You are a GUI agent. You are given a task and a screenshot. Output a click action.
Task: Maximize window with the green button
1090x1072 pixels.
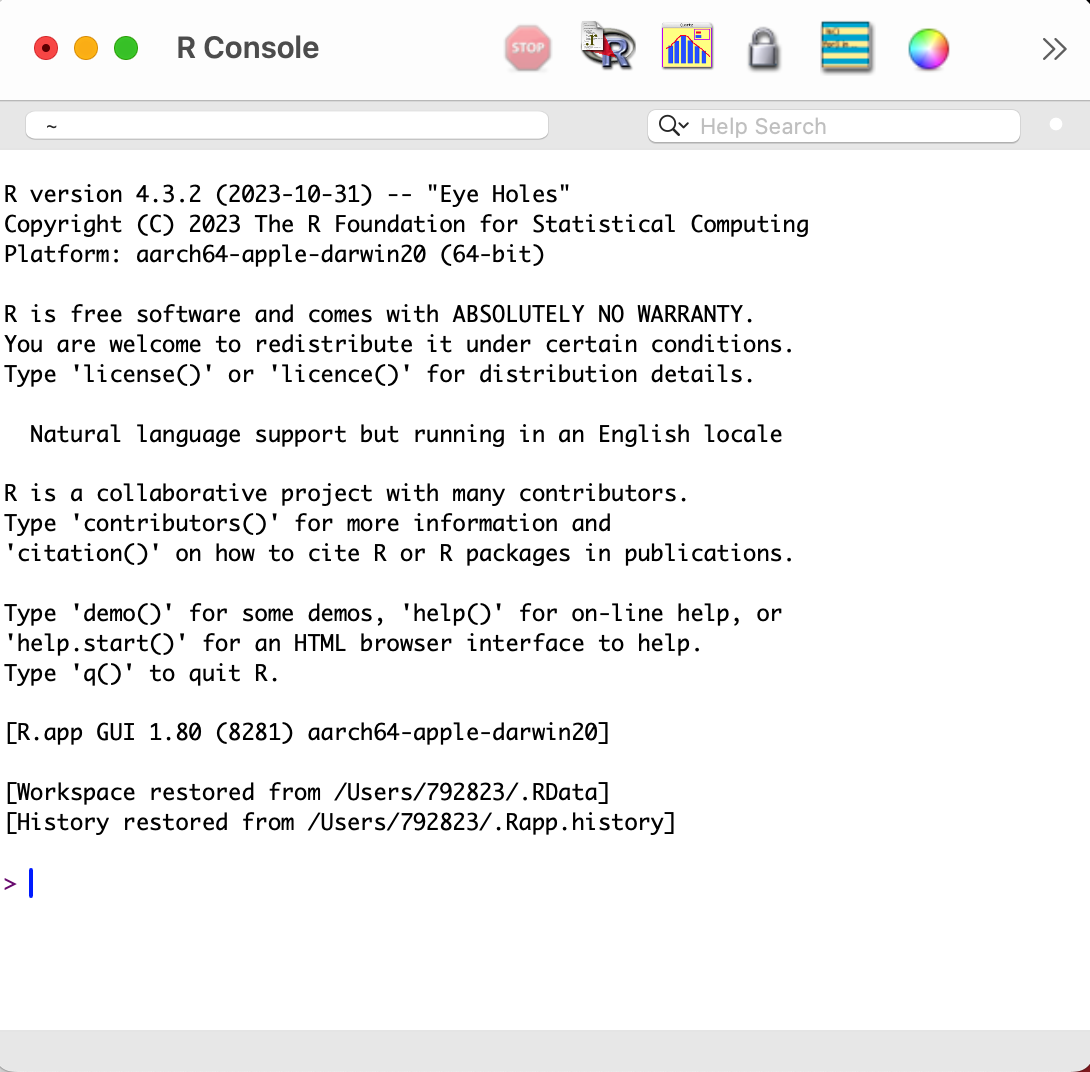(x=126, y=48)
